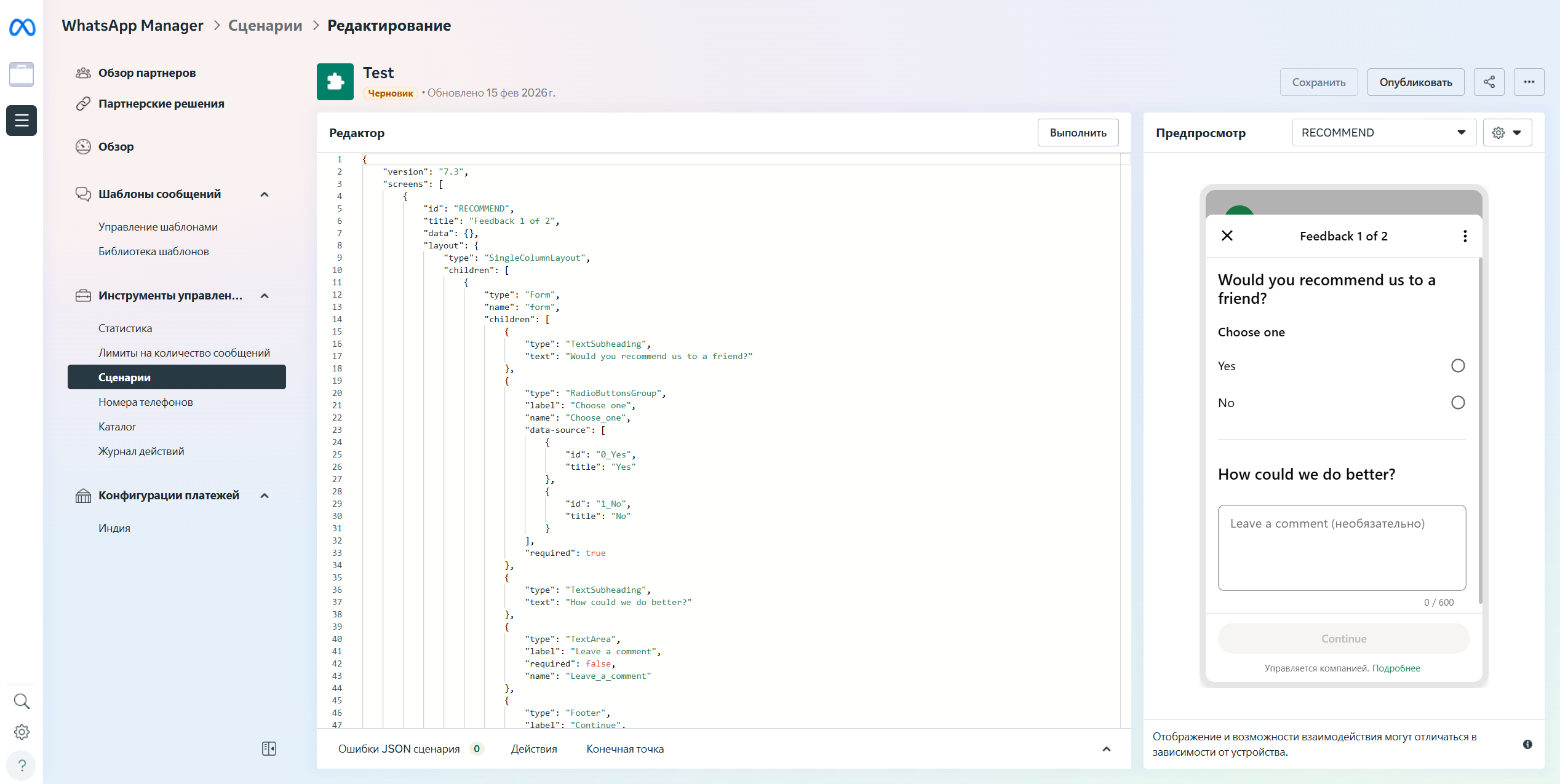Open the RECOMMEND screen dropdown
The image size is (1560, 784).
coord(1383,133)
